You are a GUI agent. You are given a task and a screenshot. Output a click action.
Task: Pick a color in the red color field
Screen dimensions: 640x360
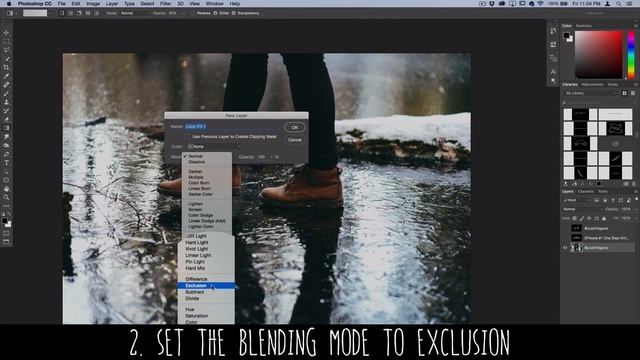click(x=599, y=55)
